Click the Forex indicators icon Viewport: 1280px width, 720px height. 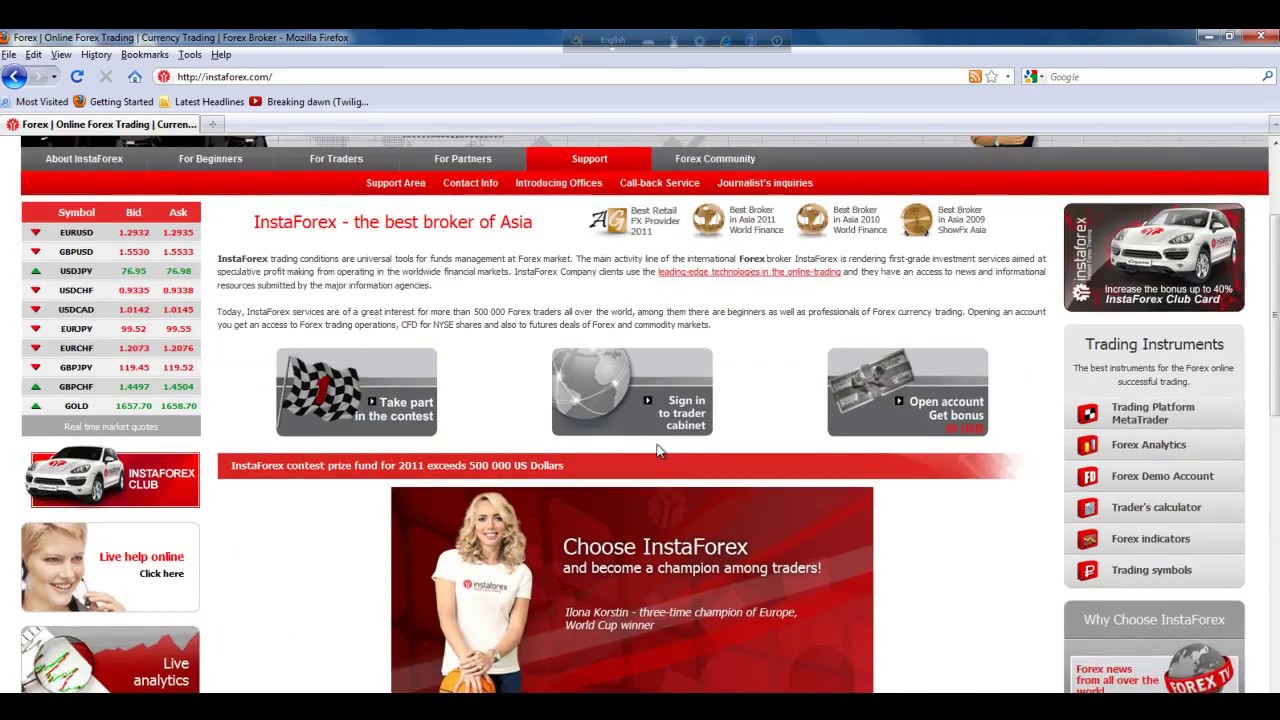pyautogui.click(x=1087, y=539)
